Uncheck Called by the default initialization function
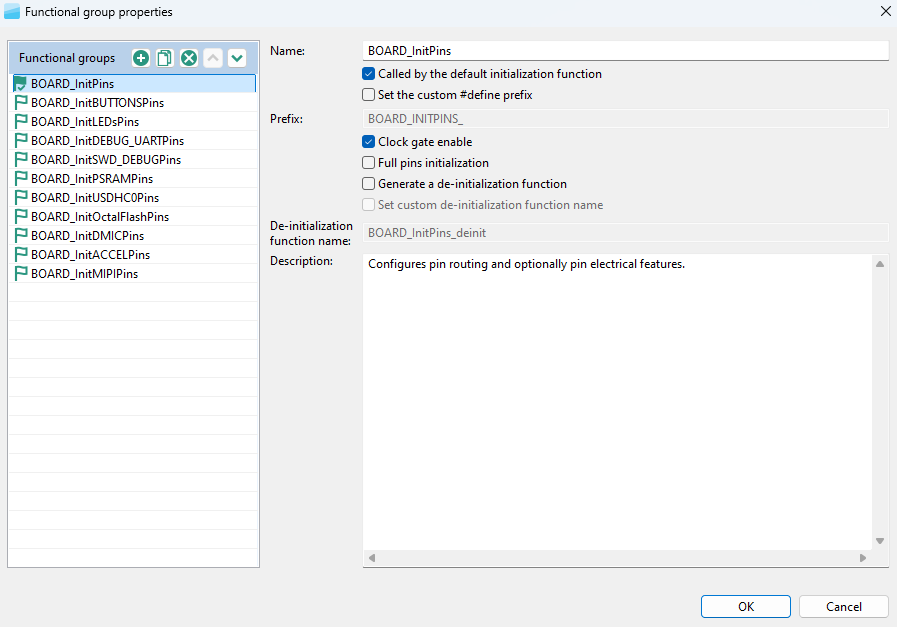This screenshot has height=627, width=897. pyautogui.click(x=368, y=74)
